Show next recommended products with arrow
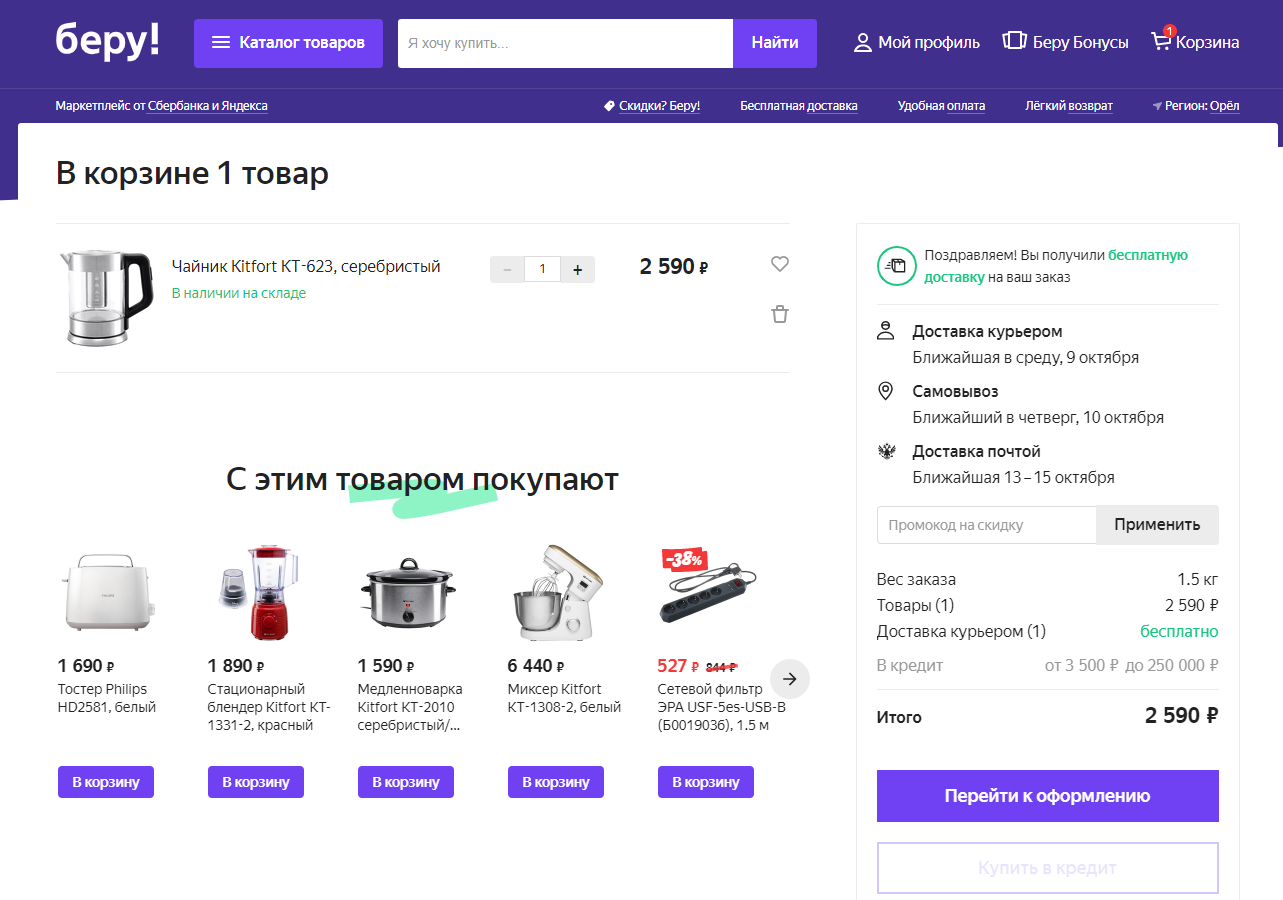 [790, 679]
